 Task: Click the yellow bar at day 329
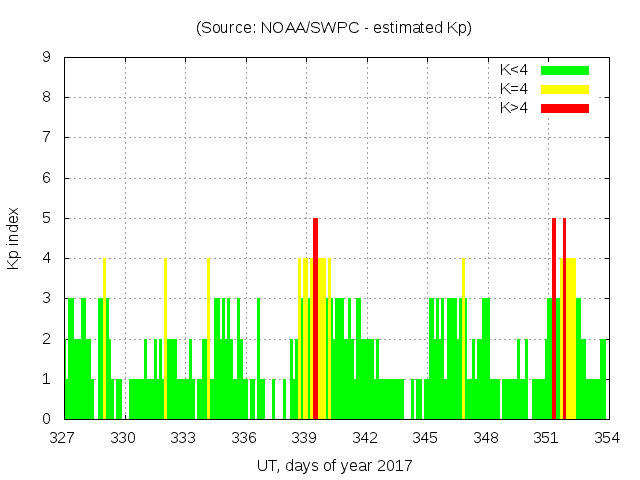tap(104, 340)
